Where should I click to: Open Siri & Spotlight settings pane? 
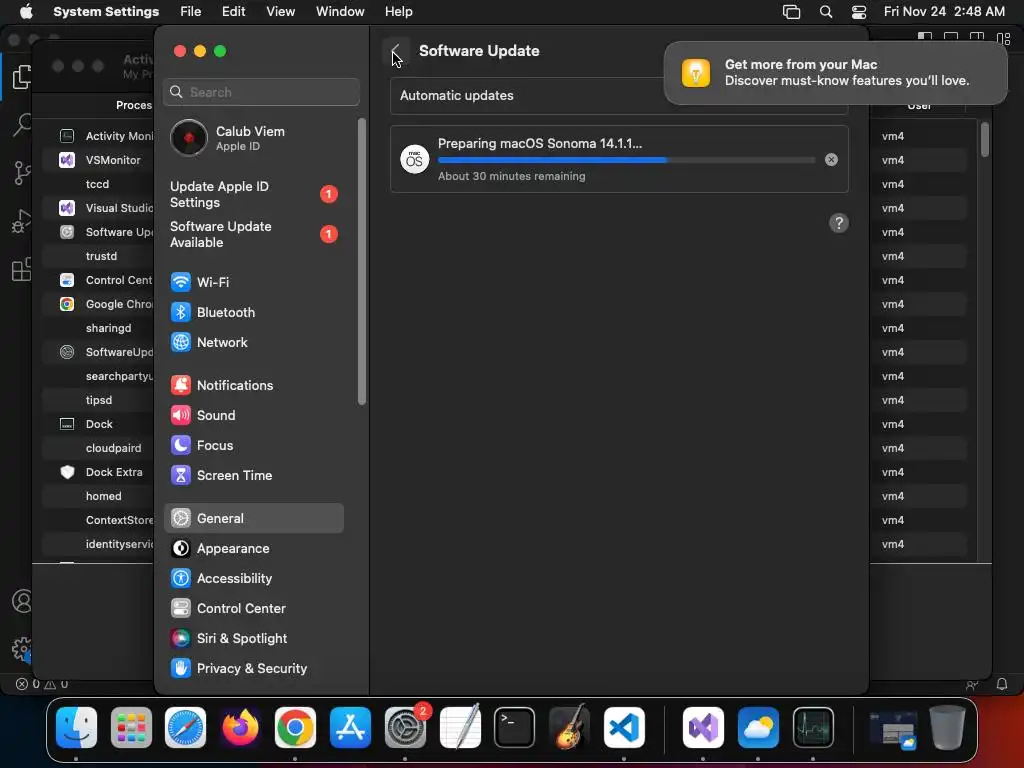tap(253, 639)
